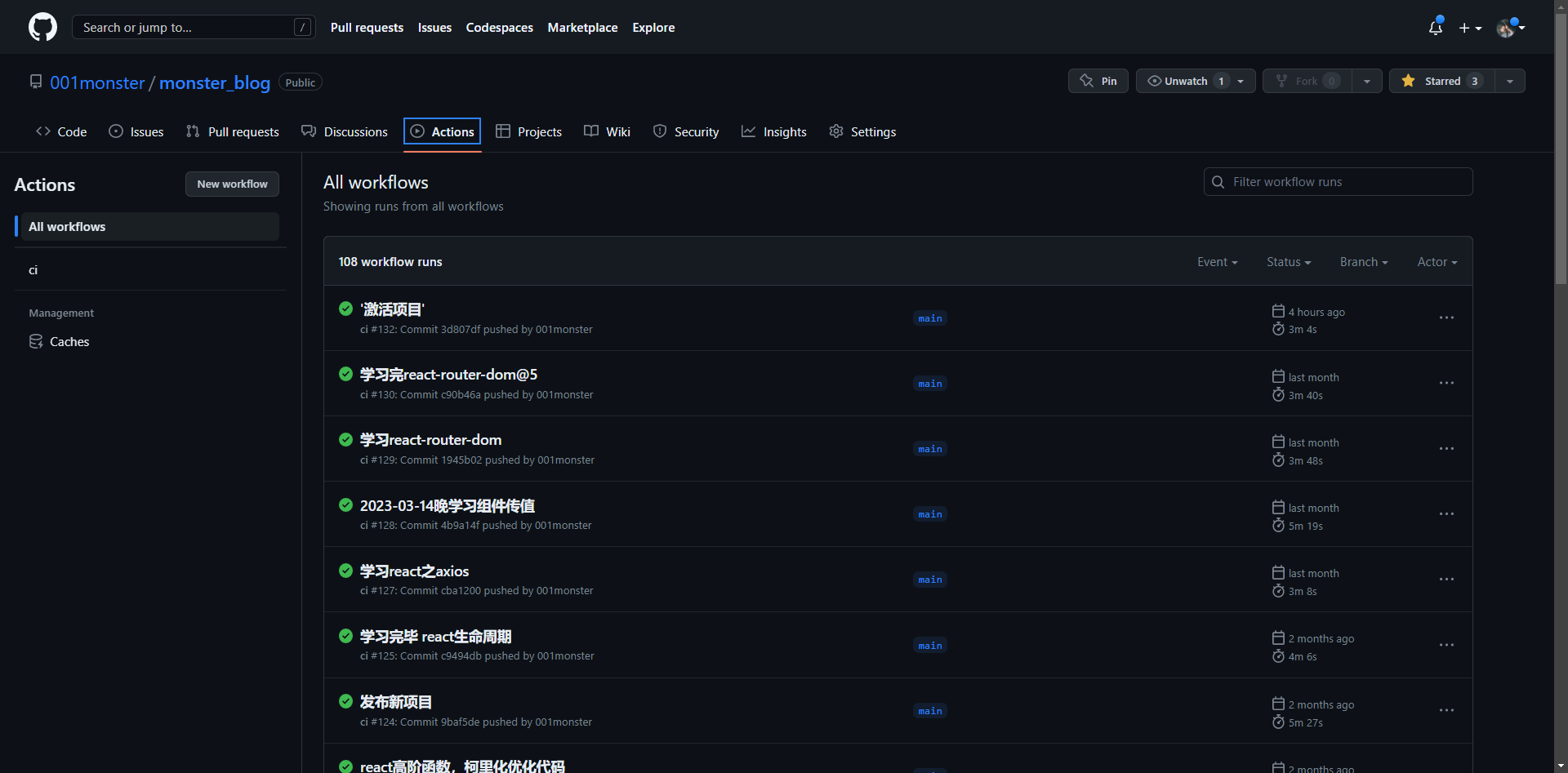Expand the star lists dropdown arrow

[x=1510, y=81]
